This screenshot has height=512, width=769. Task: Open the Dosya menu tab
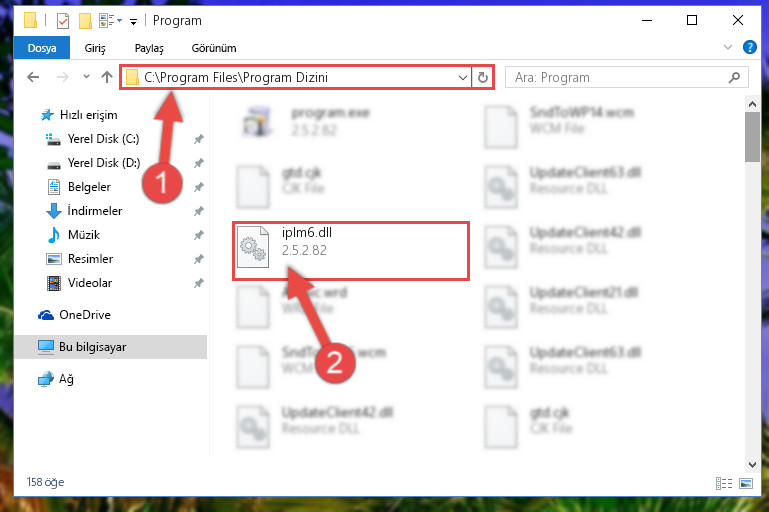[42, 48]
